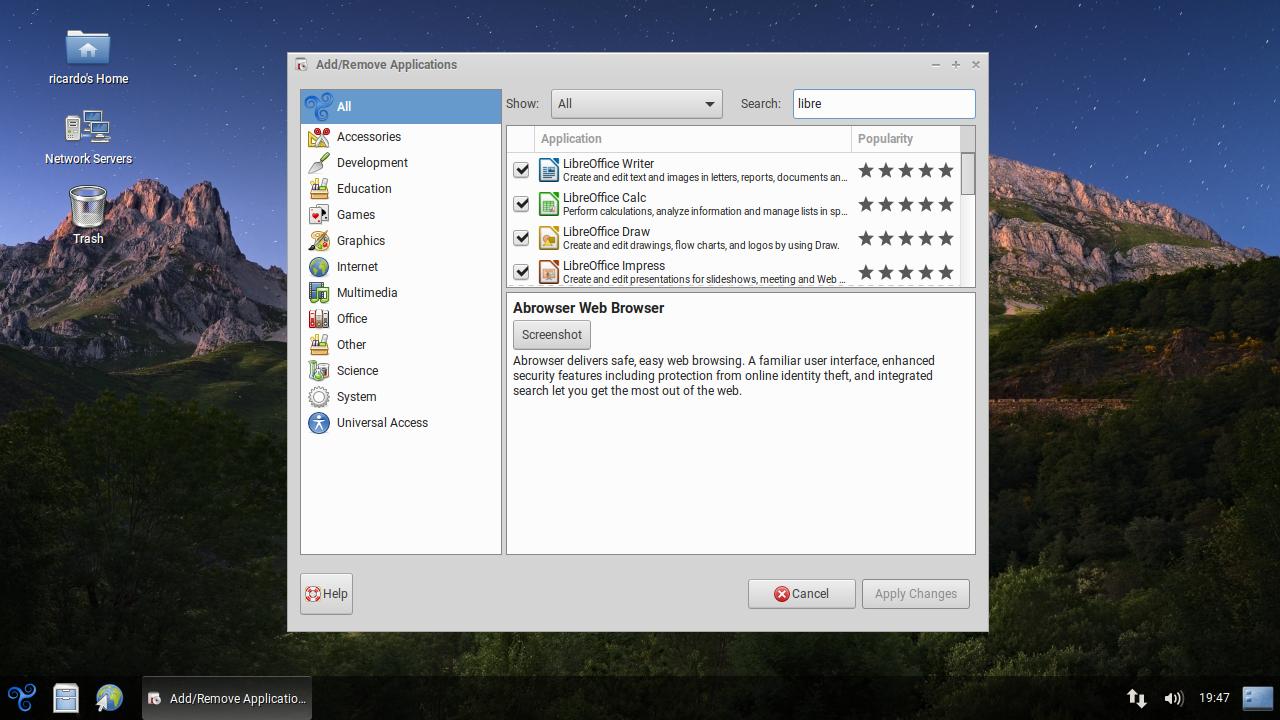This screenshot has width=1280, height=720.
Task: Launch the file manager from taskbar
Action: [x=66, y=697]
